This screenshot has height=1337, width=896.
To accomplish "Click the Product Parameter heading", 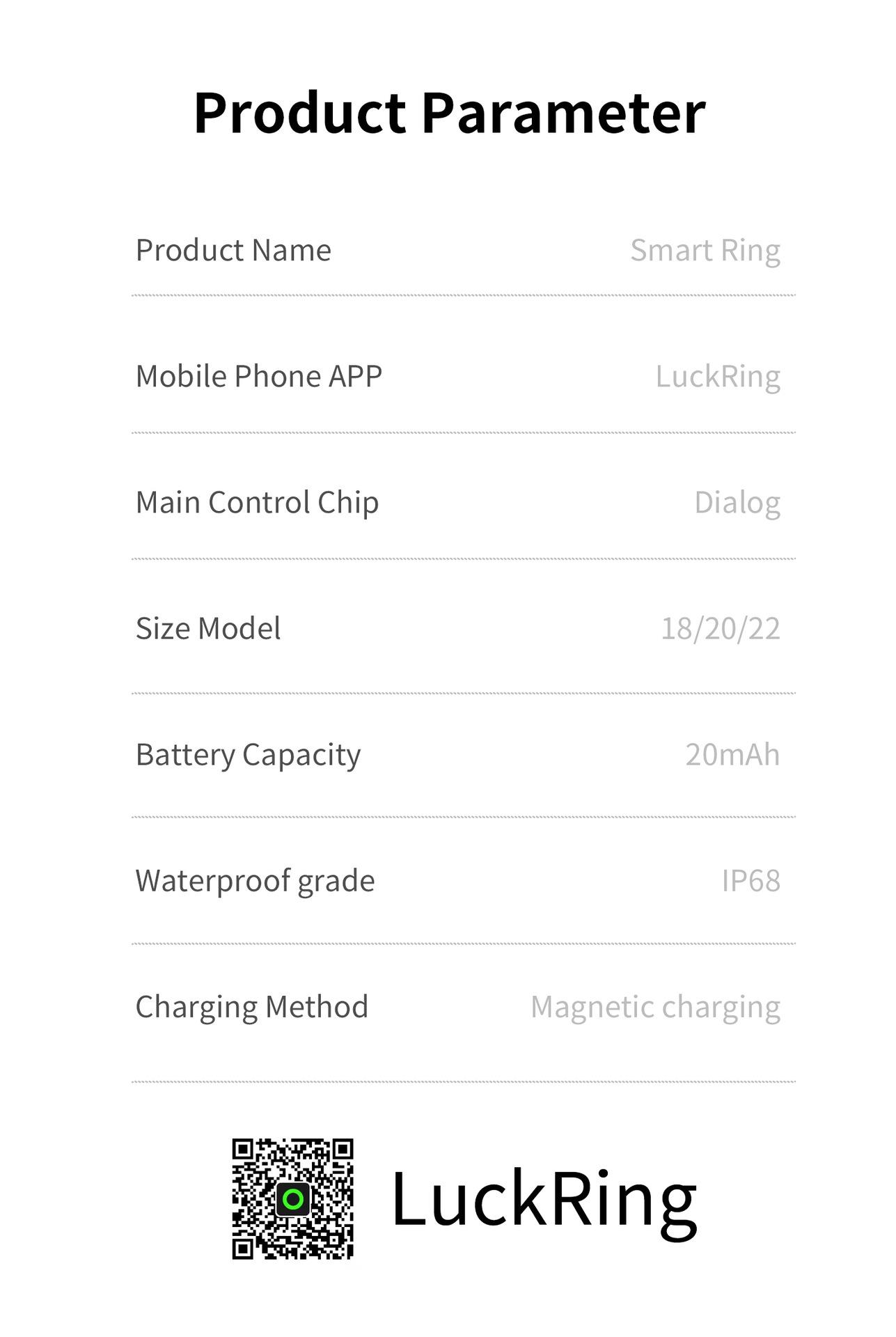I will [x=449, y=113].
